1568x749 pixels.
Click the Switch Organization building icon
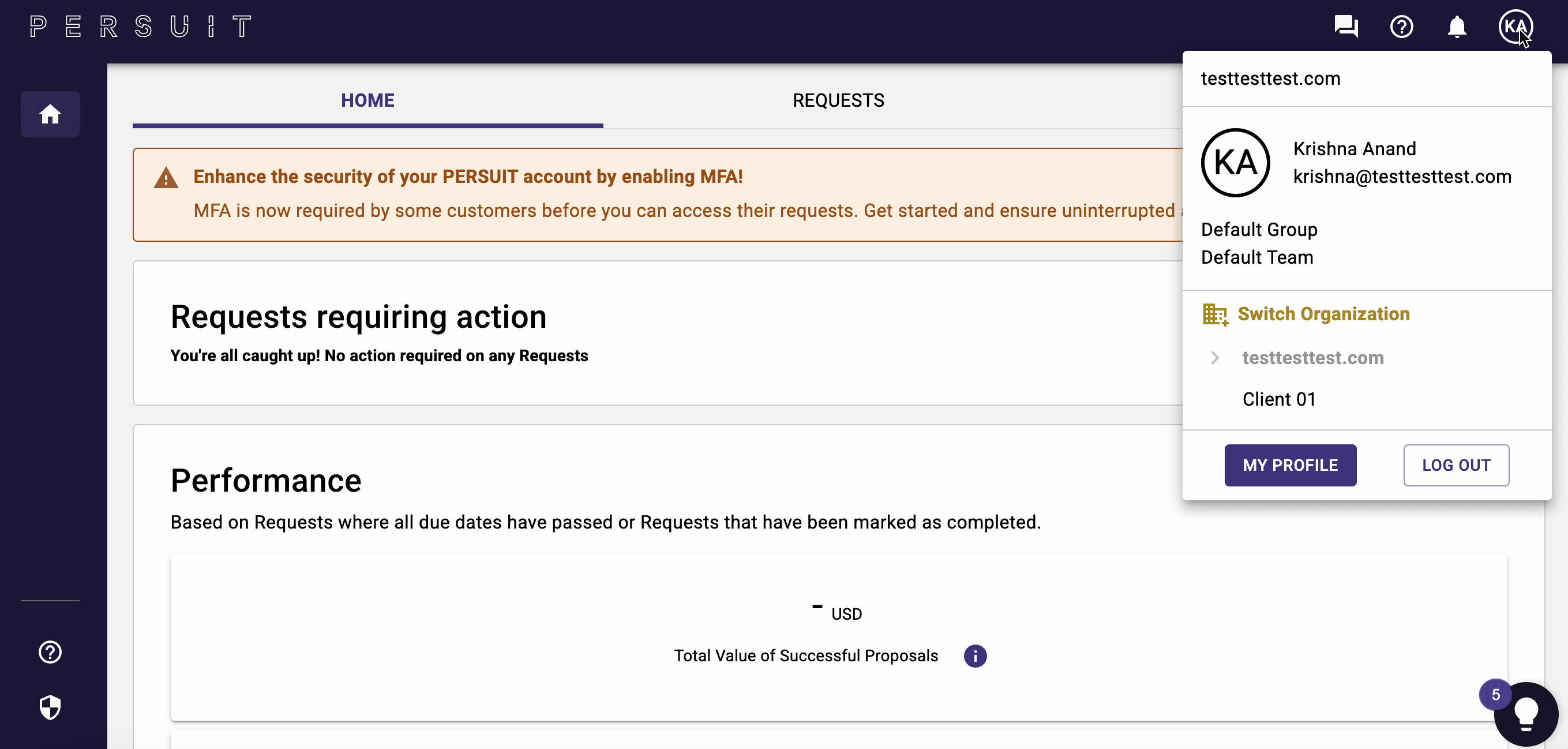pos(1215,314)
